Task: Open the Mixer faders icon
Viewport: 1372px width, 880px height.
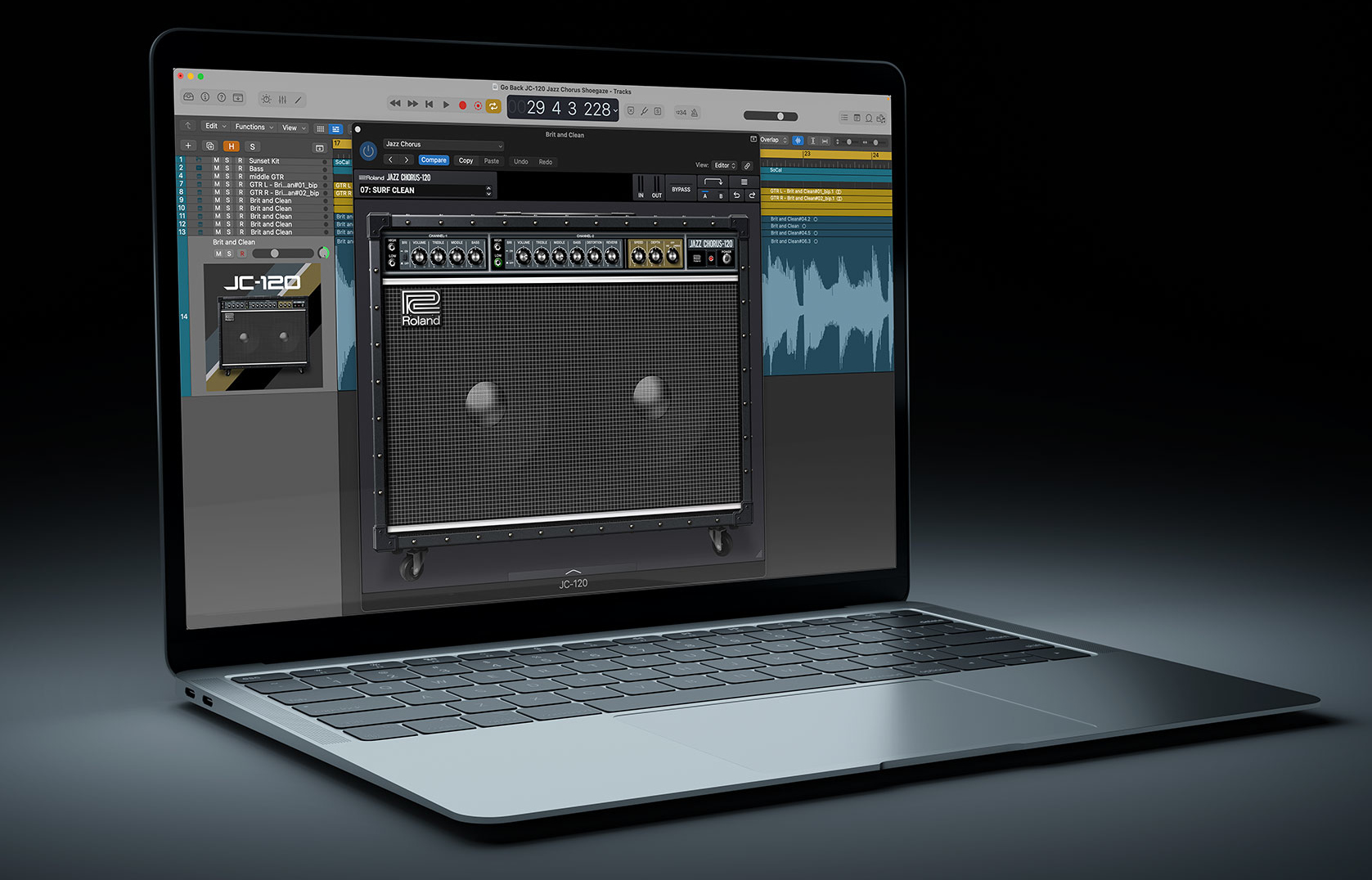Action: tap(282, 100)
